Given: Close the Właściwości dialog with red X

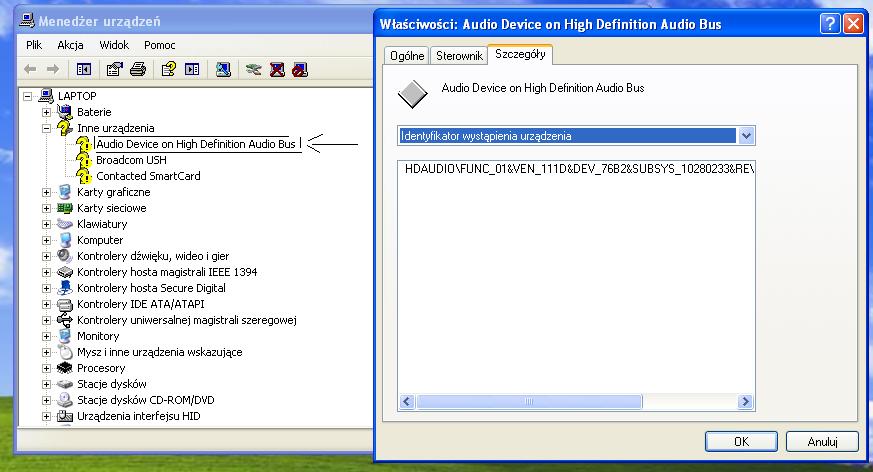Looking at the screenshot, I should click(853, 23).
